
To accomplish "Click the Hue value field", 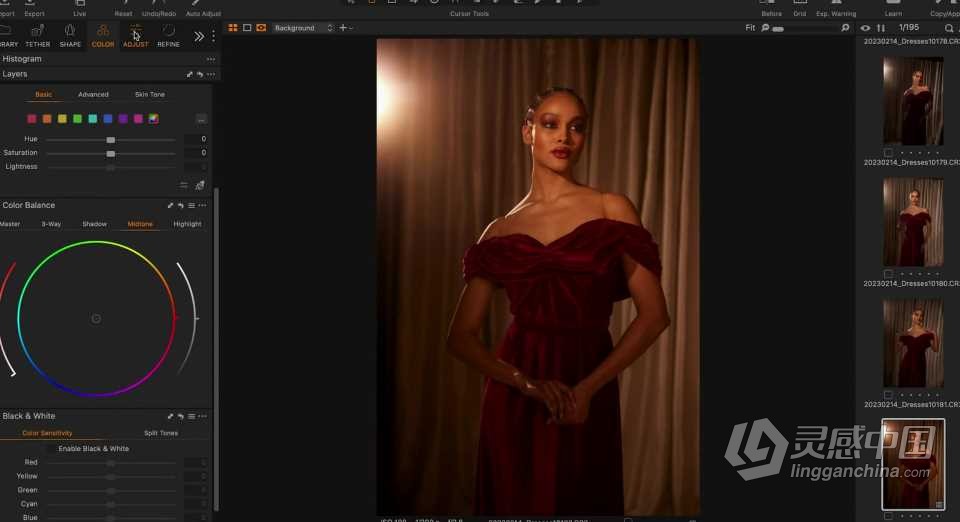I will click(196, 139).
